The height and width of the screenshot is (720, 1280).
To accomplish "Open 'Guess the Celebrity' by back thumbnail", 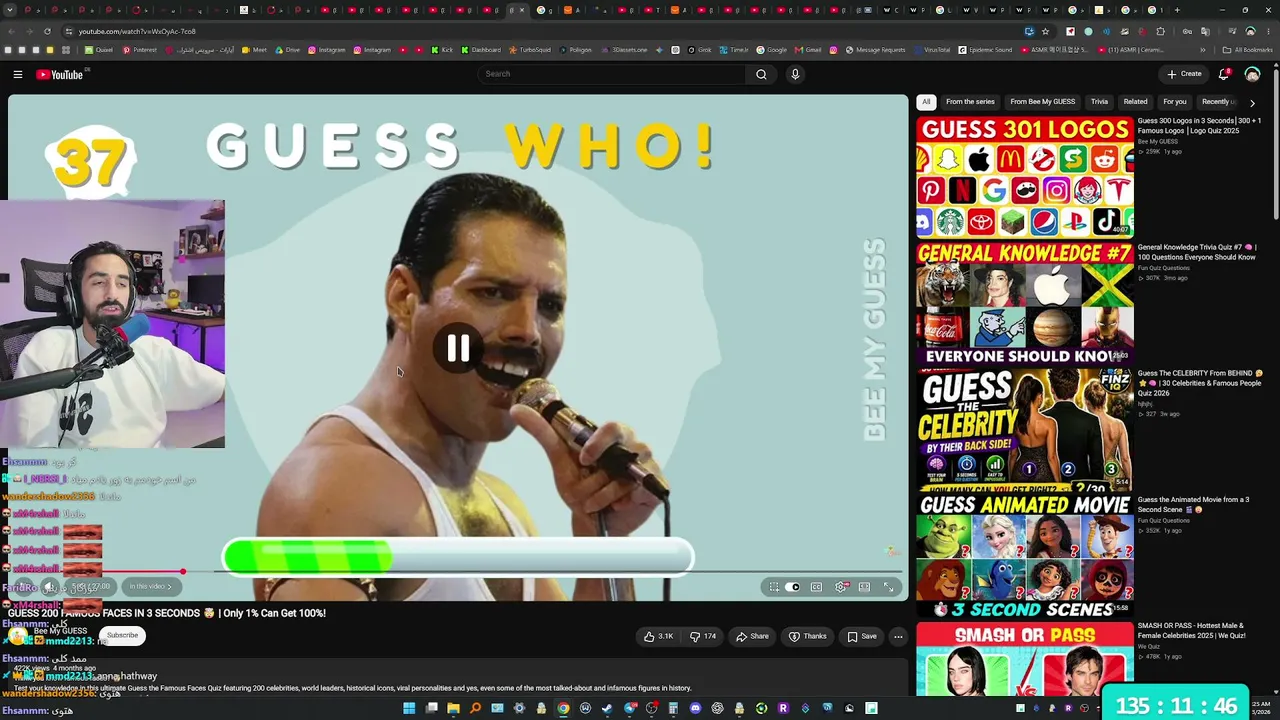I will [1025, 429].
